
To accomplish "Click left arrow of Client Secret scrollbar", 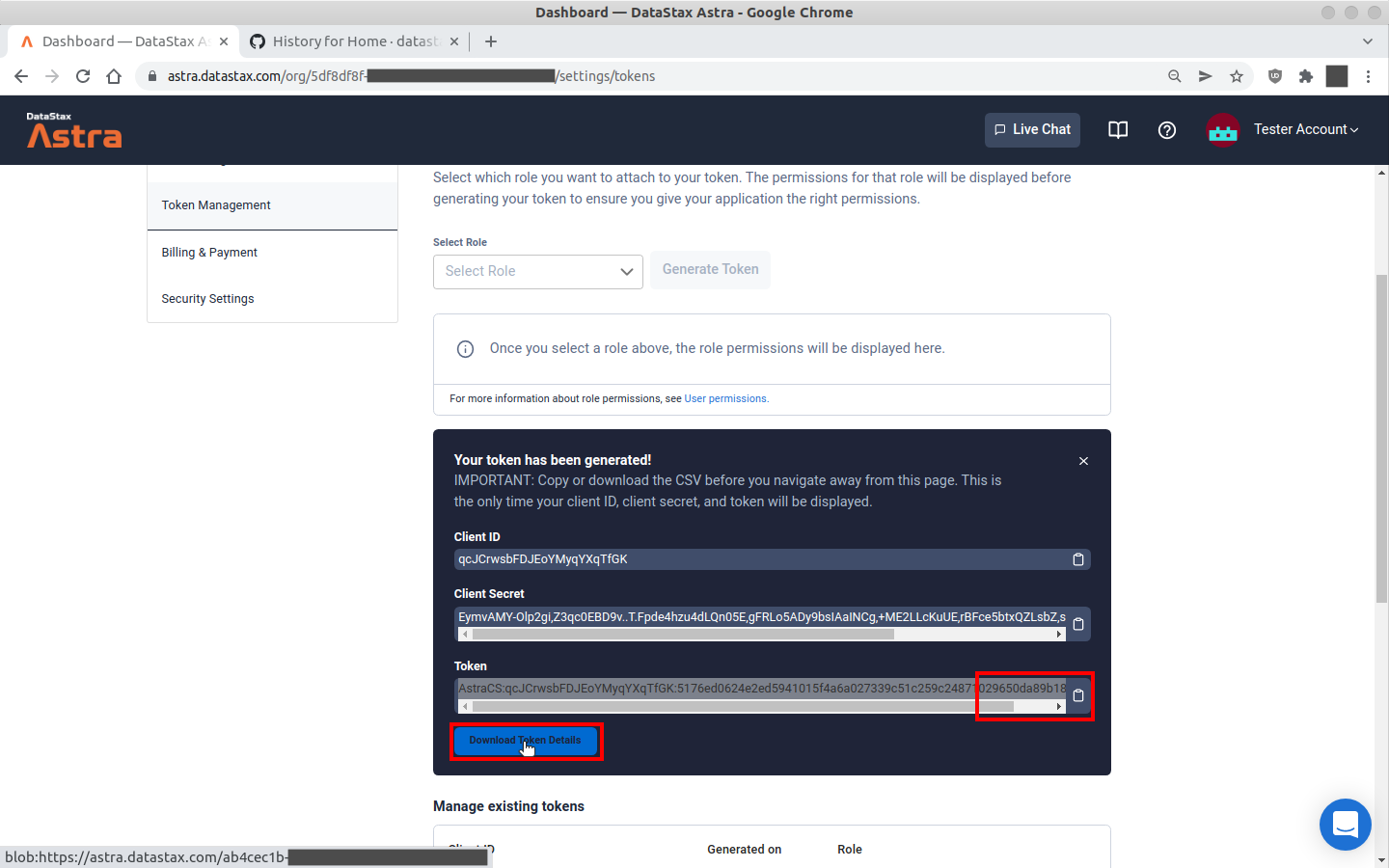I will 465,635.
